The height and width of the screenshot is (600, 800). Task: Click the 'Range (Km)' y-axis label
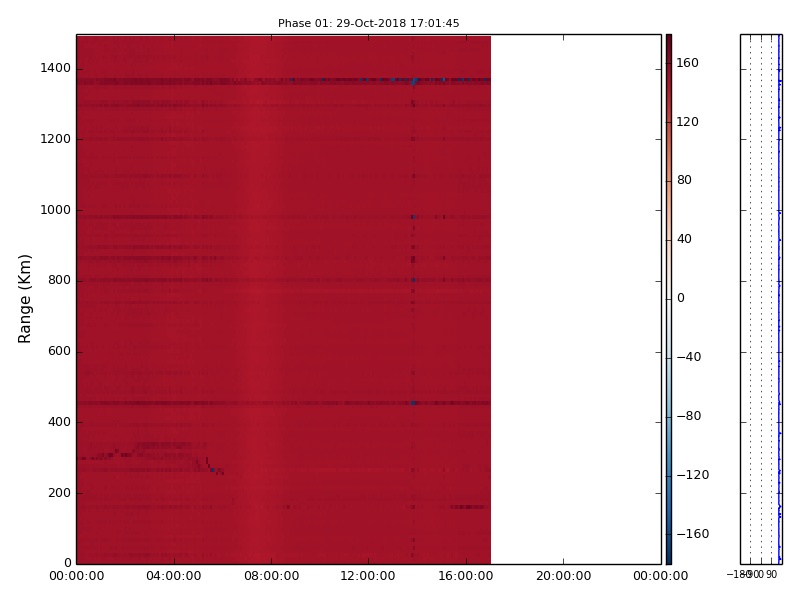pyautogui.click(x=24, y=299)
